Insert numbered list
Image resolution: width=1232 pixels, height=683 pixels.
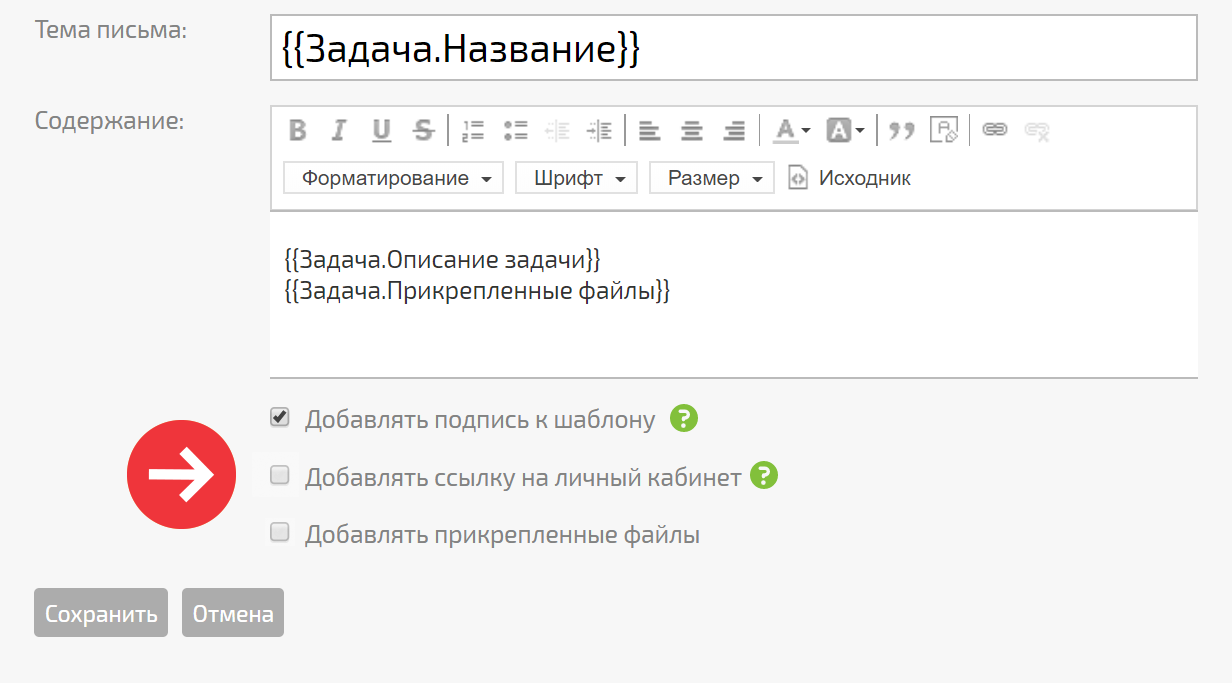tap(473, 130)
